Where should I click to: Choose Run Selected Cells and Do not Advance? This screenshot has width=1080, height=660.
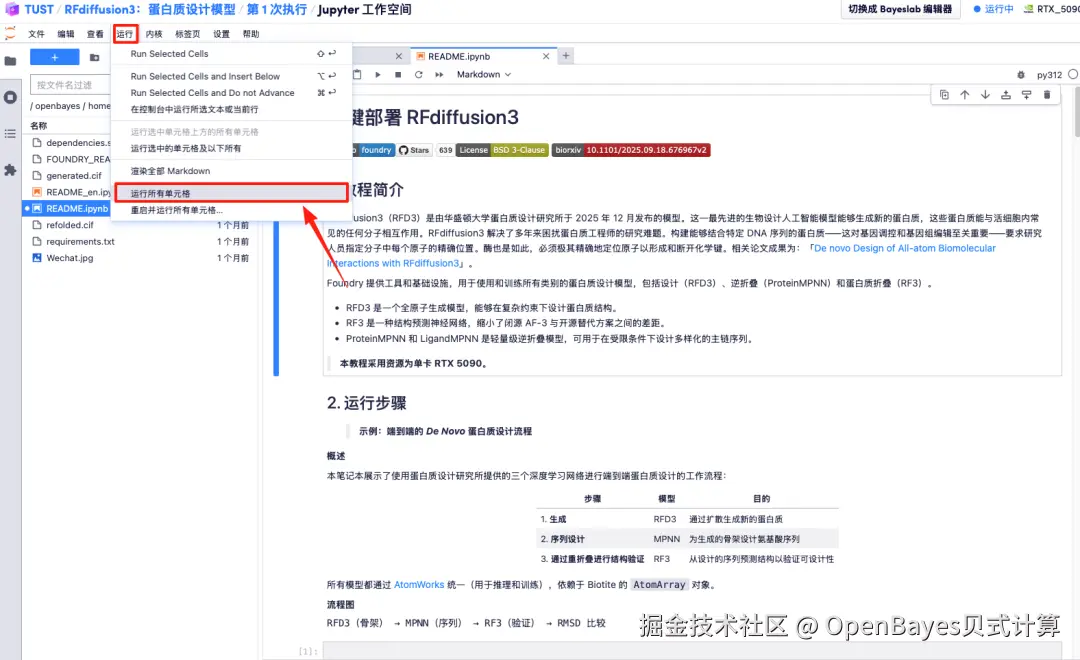click(231, 93)
